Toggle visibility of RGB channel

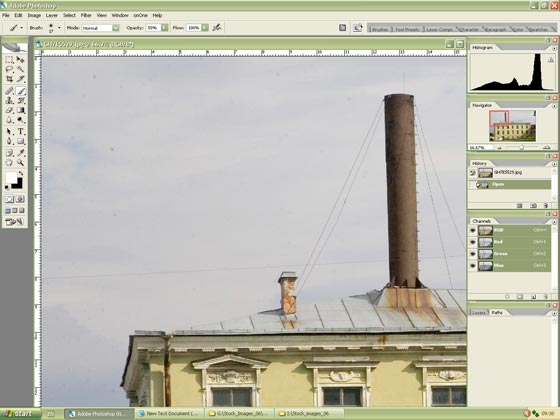click(x=473, y=230)
